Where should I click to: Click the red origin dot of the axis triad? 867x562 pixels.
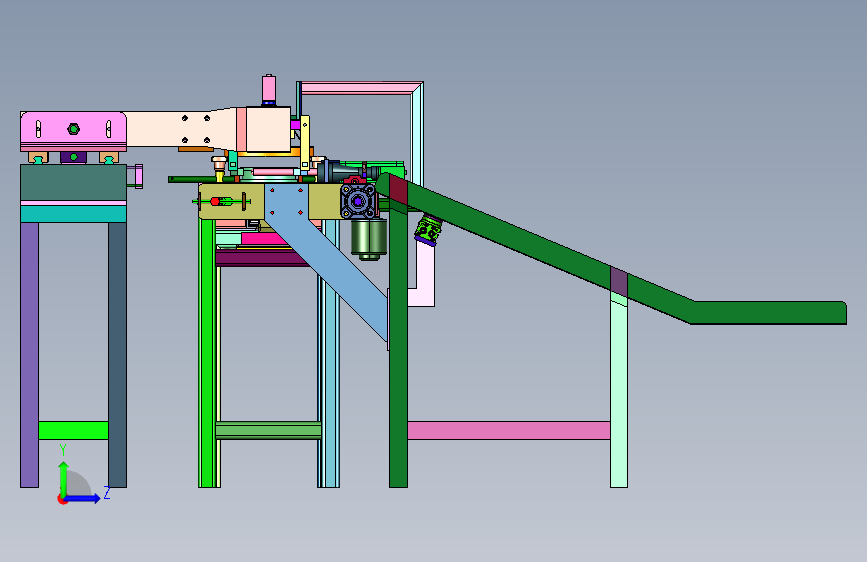61,499
